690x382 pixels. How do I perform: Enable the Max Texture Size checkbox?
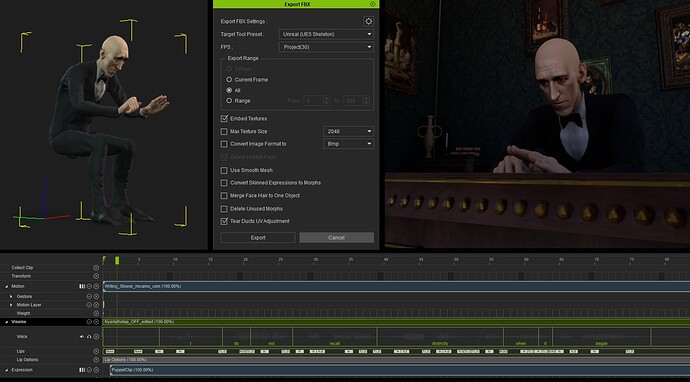[224, 131]
